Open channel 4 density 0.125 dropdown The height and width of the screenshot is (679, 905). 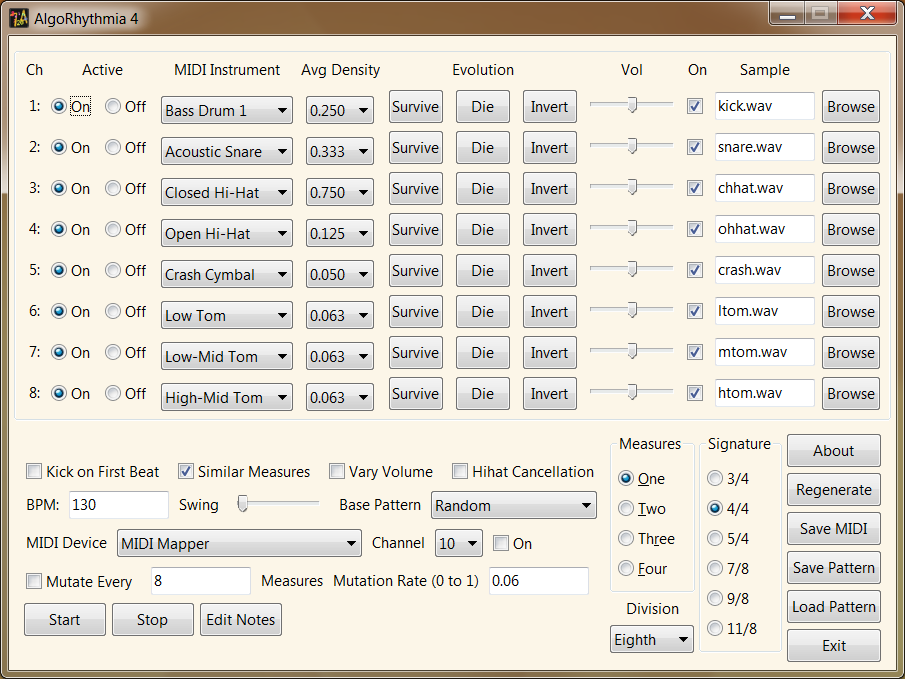339,233
